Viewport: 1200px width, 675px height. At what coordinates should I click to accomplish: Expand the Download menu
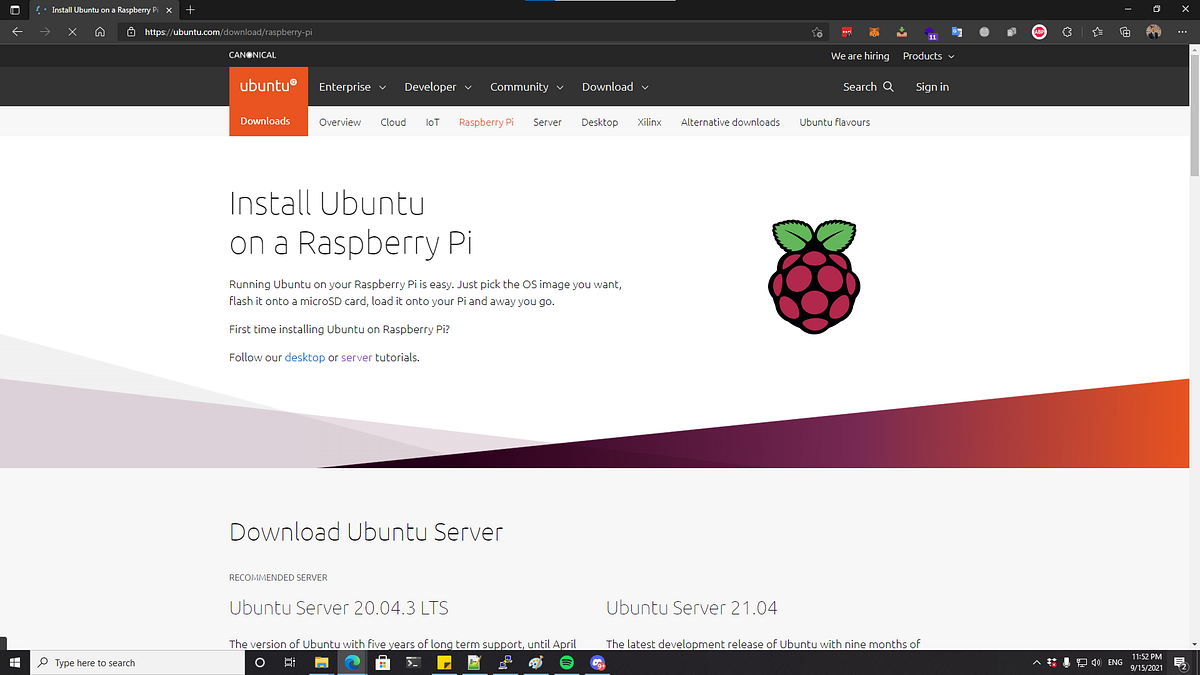(616, 87)
